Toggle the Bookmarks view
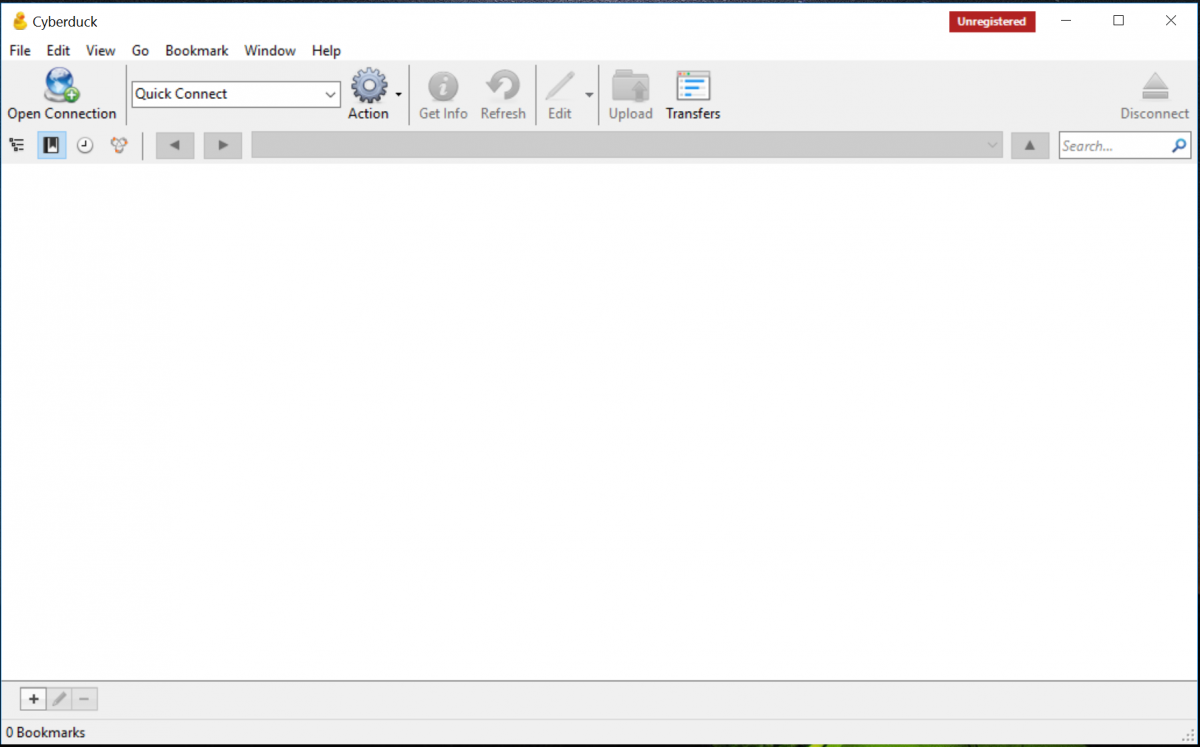 tap(51, 146)
